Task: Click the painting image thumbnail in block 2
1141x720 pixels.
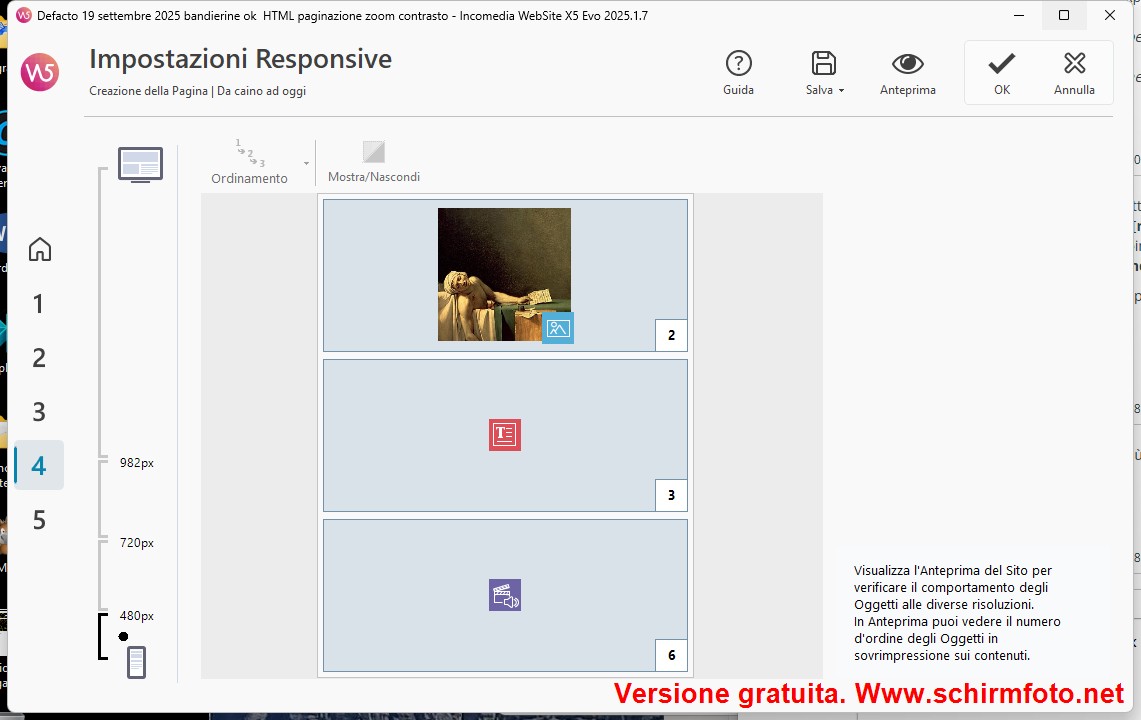Action: coord(504,273)
